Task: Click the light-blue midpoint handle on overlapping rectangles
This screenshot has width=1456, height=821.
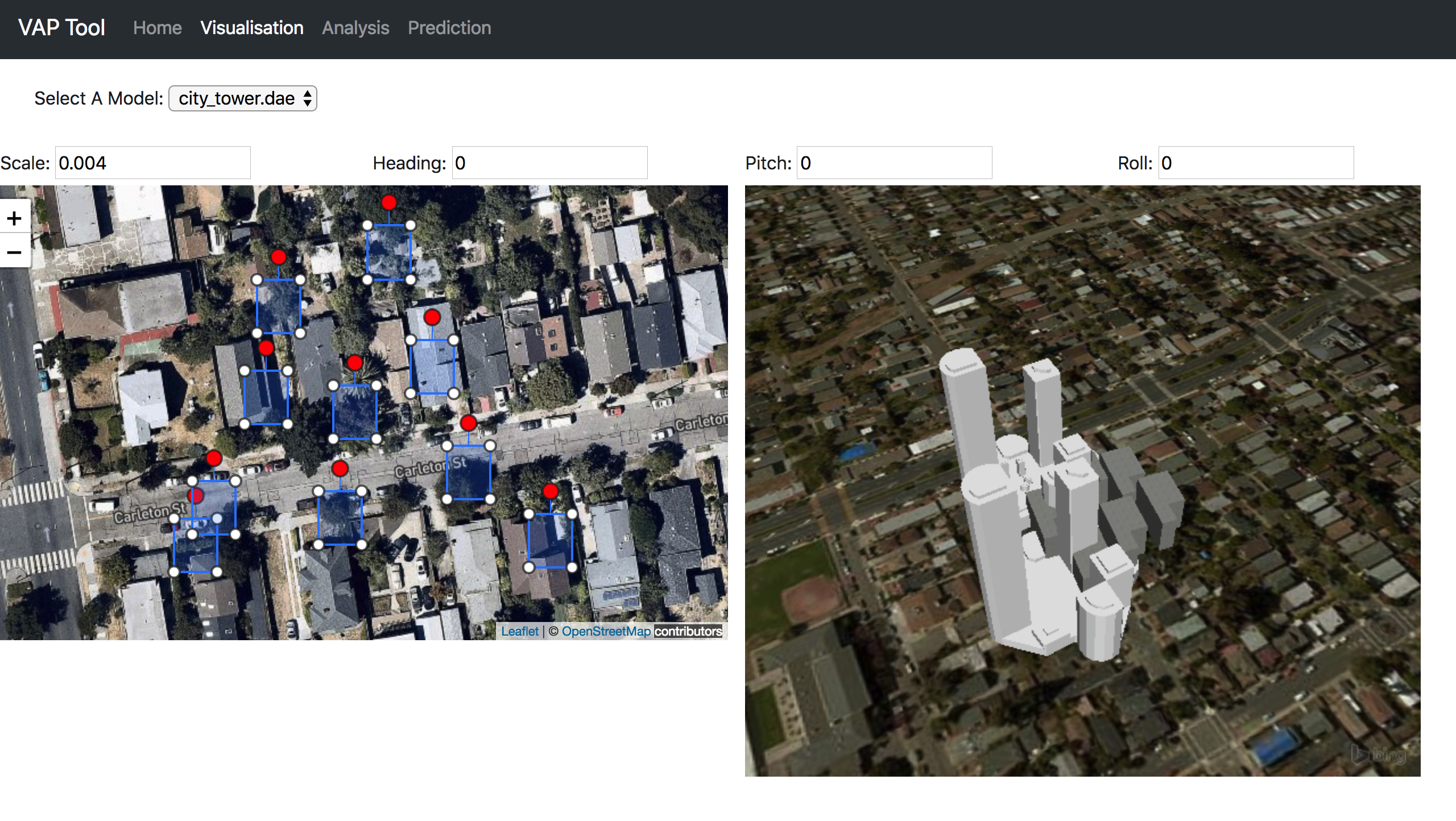Action: pyautogui.click(x=217, y=519)
